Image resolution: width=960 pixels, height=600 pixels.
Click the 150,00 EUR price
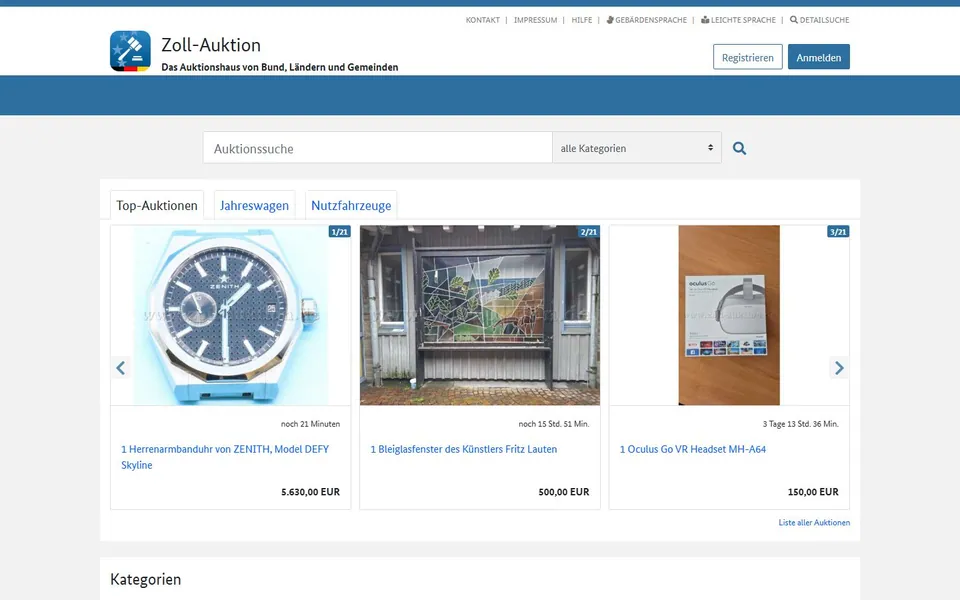[813, 492]
